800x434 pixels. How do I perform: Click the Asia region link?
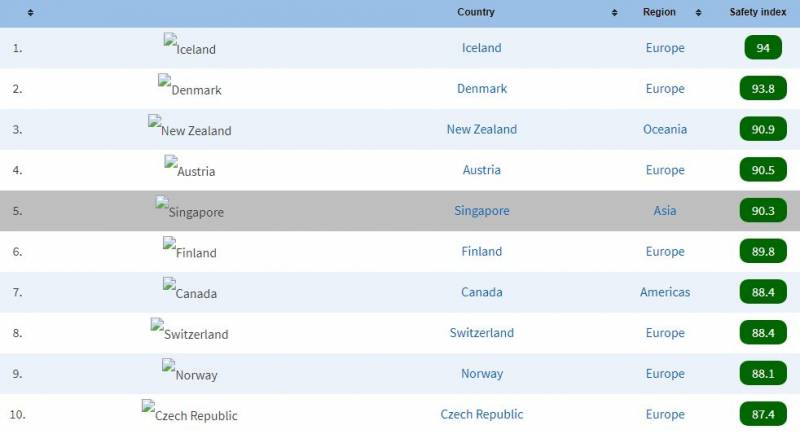(x=665, y=211)
